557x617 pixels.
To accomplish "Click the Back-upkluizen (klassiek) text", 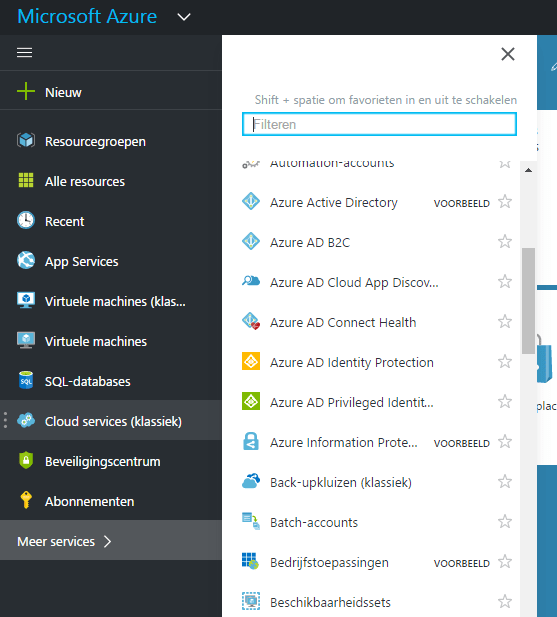I will tap(341, 482).
